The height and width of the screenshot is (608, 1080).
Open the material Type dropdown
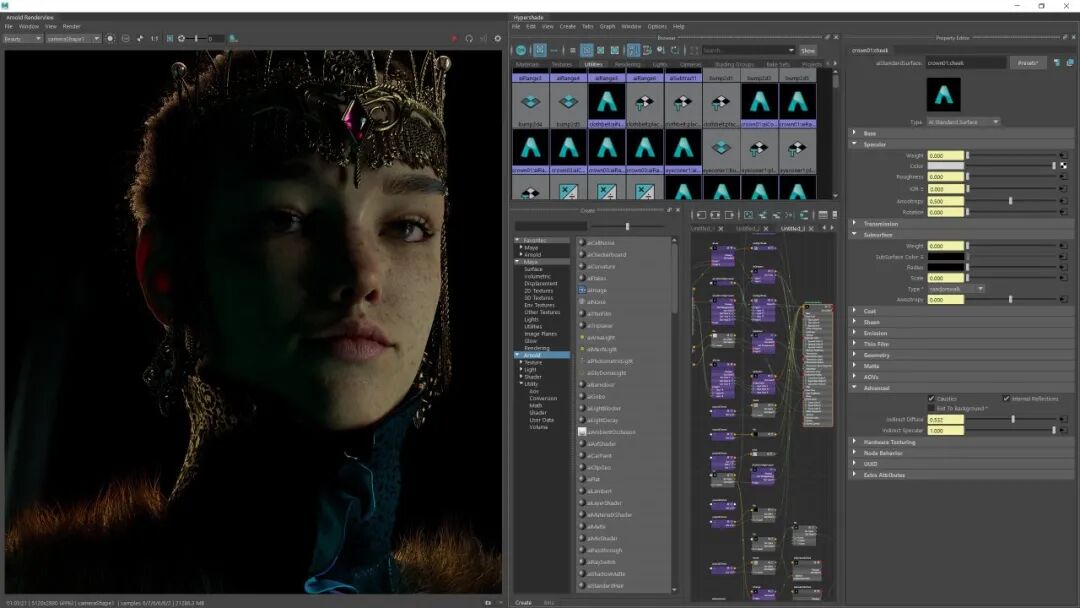tap(963, 122)
